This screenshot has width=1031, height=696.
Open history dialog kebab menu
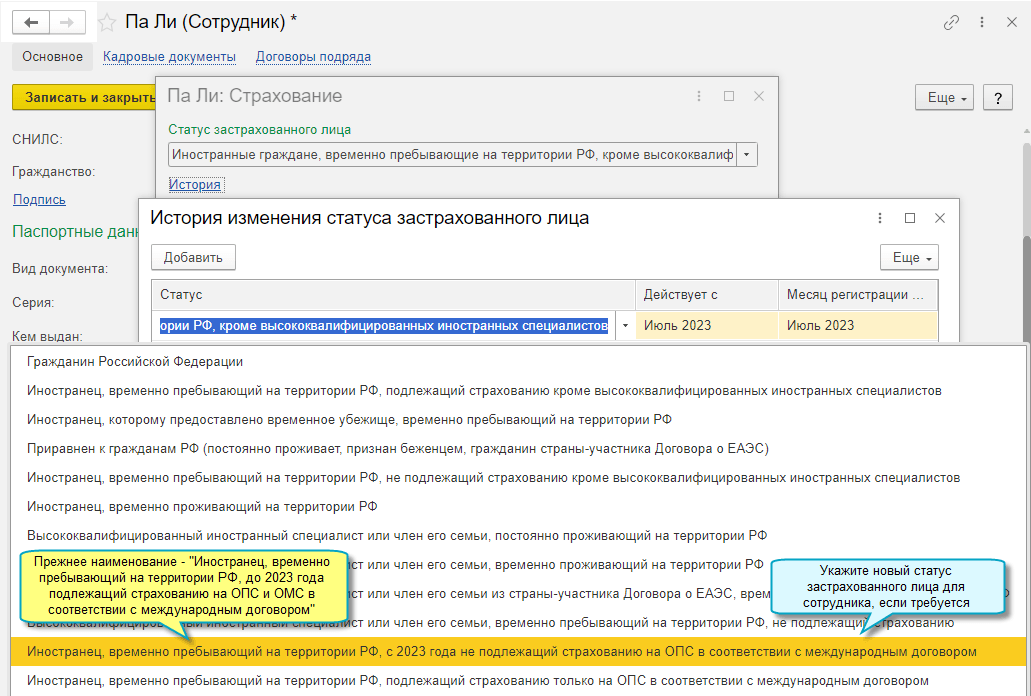(x=879, y=218)
